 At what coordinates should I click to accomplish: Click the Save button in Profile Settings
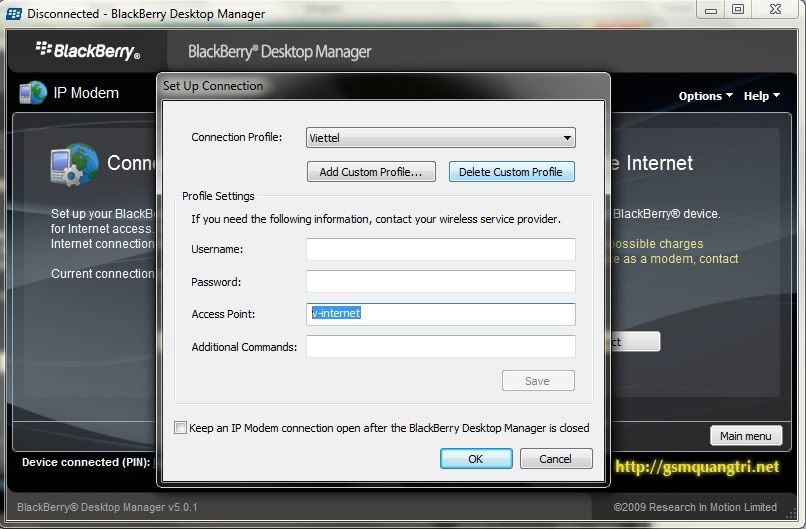538,381
